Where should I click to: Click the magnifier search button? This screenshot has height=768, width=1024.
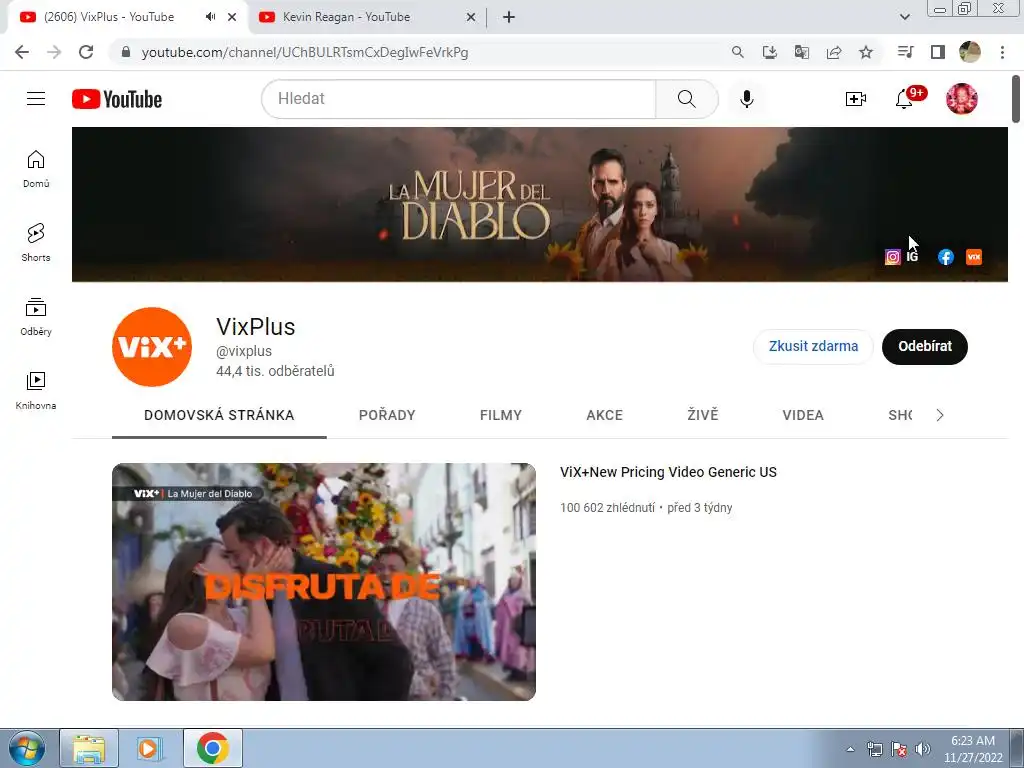click(x=686, y=99)
